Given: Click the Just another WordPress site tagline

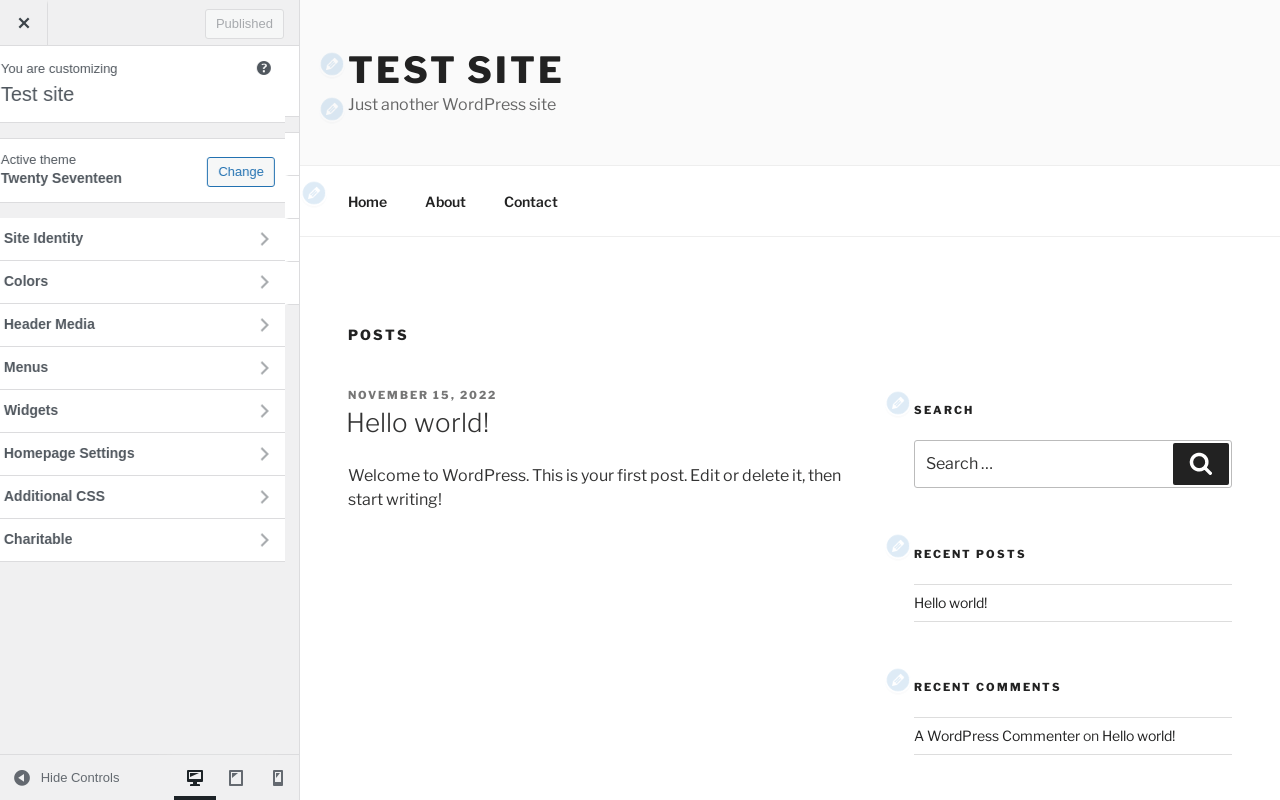Looking at the screenshot, I should point(452,105).
